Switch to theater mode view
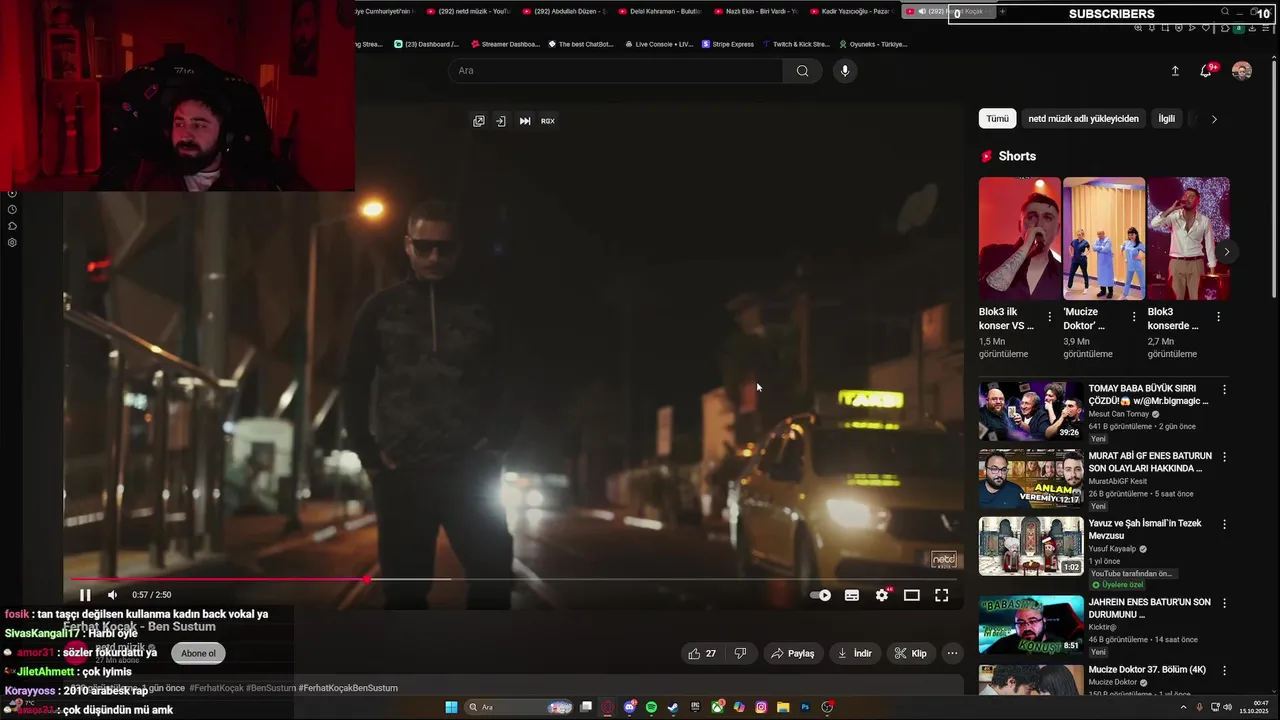Viewport: 1280px width, 720px height. pos(912,595)
